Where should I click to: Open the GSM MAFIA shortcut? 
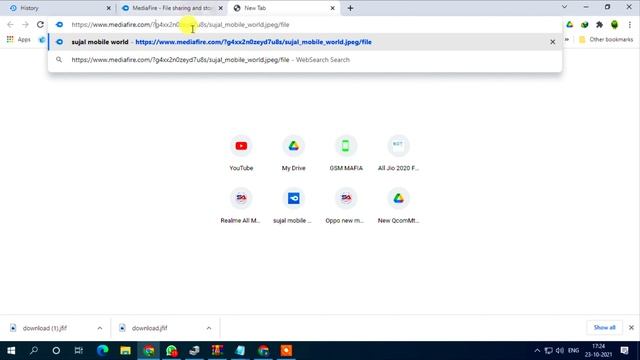click(x=346, y=153)
